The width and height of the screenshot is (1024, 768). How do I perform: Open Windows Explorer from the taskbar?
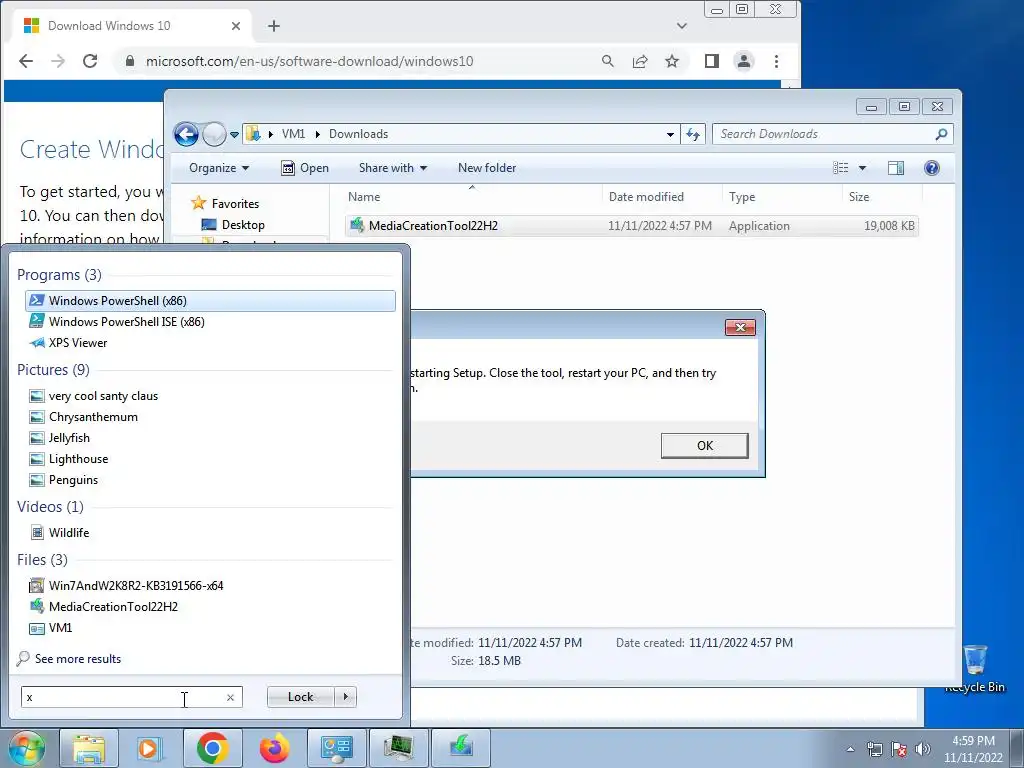pos(89,748)
